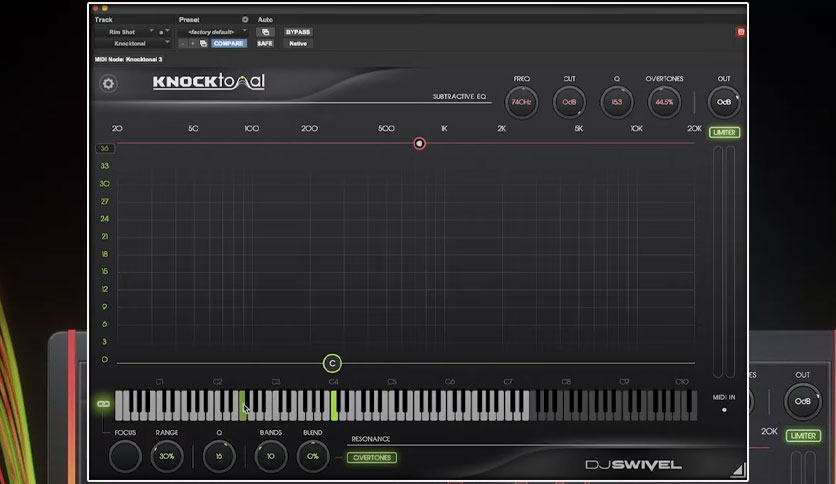Click the Preset header label
This screenshot has height=484, width=836.
click(189, 20)
